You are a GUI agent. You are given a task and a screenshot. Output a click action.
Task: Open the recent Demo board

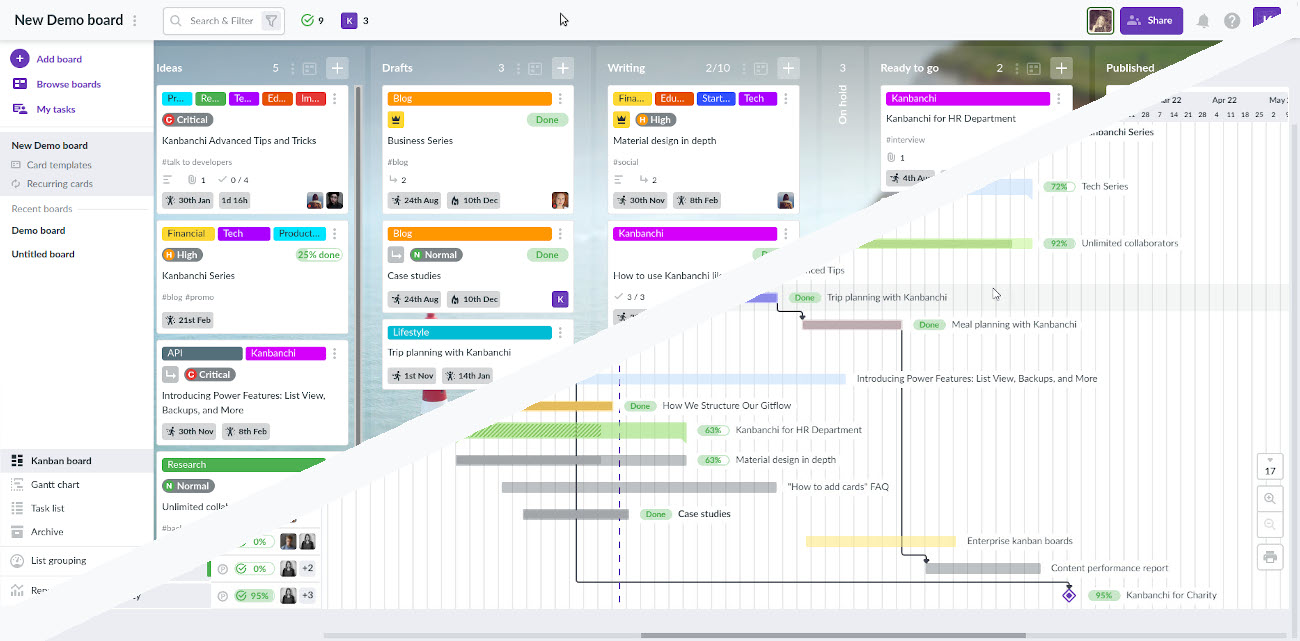point(38,230)
